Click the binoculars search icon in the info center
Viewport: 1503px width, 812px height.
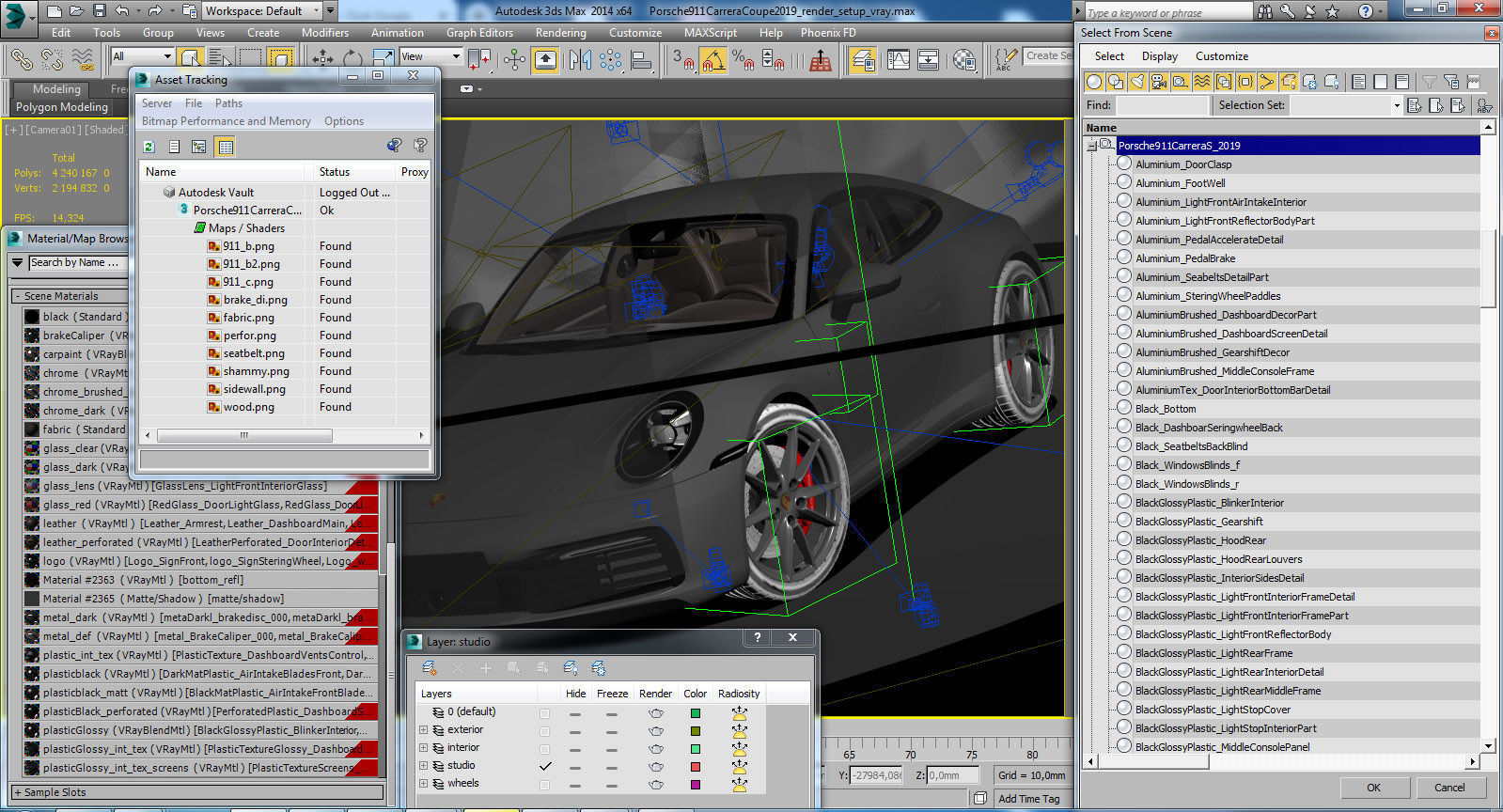click(1265, 11)
